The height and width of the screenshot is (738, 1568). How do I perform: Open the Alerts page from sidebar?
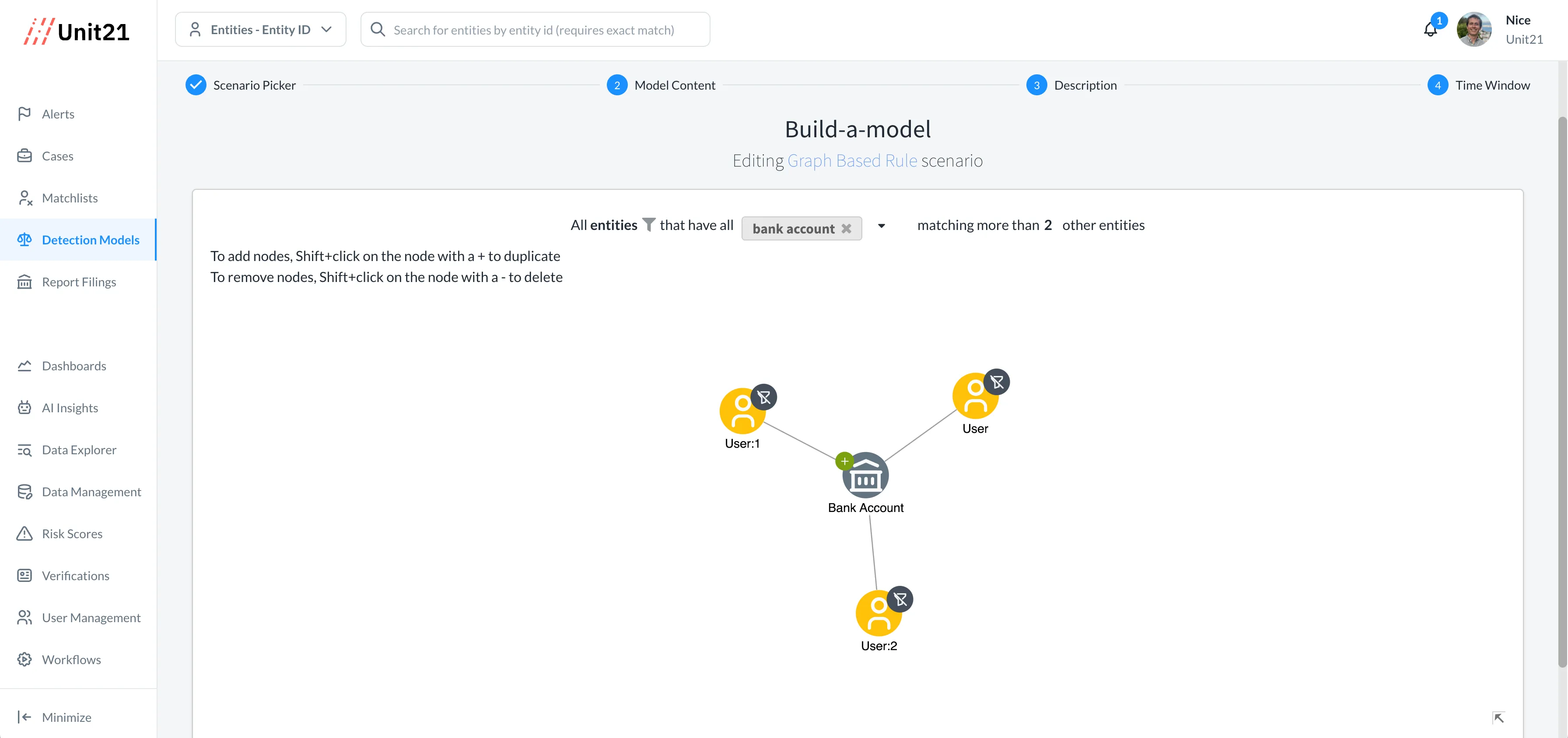pyautogui.click(x=58, y=114)
